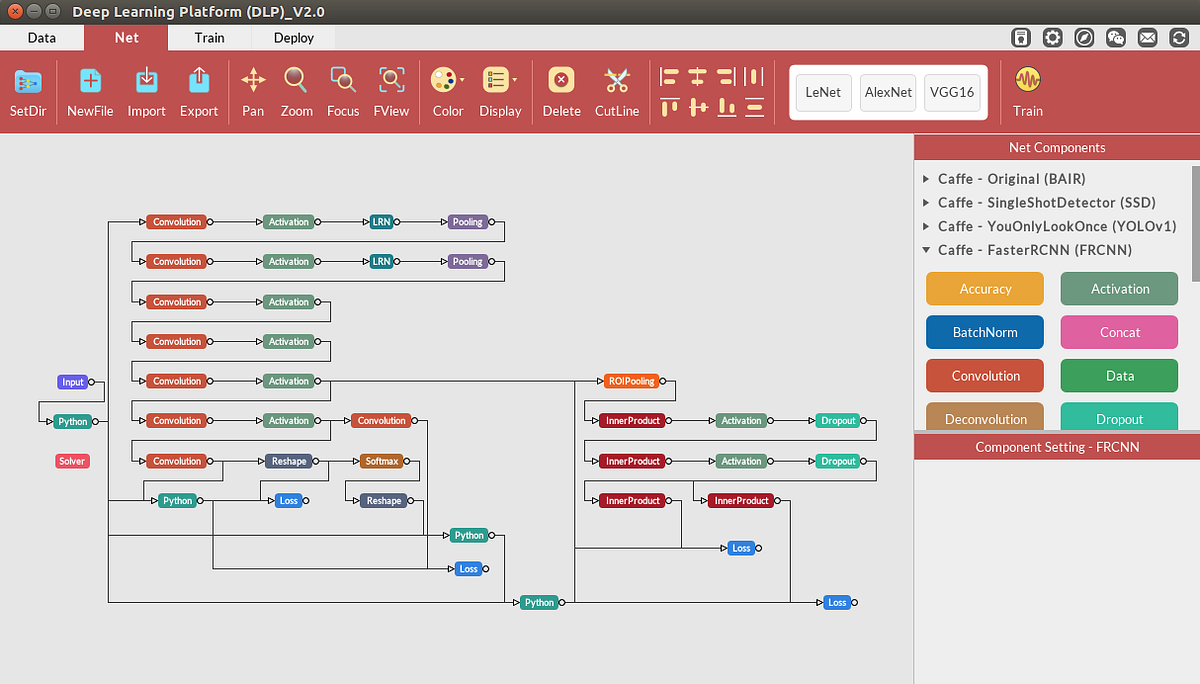Align nodes left using alignment icon
The height and width of the screenshot is (684, 1200).
coord(669,77)
